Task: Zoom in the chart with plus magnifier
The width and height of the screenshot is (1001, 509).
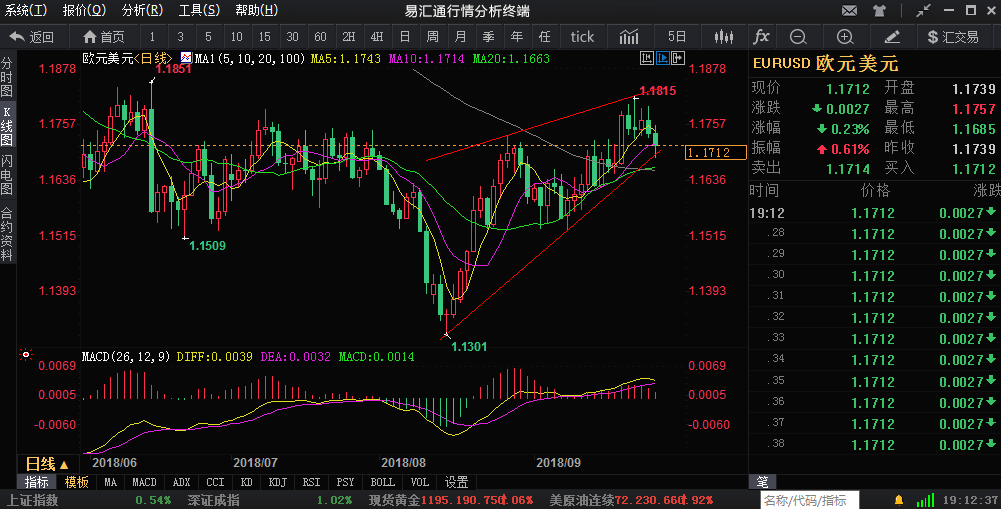Action: [845, 37]
